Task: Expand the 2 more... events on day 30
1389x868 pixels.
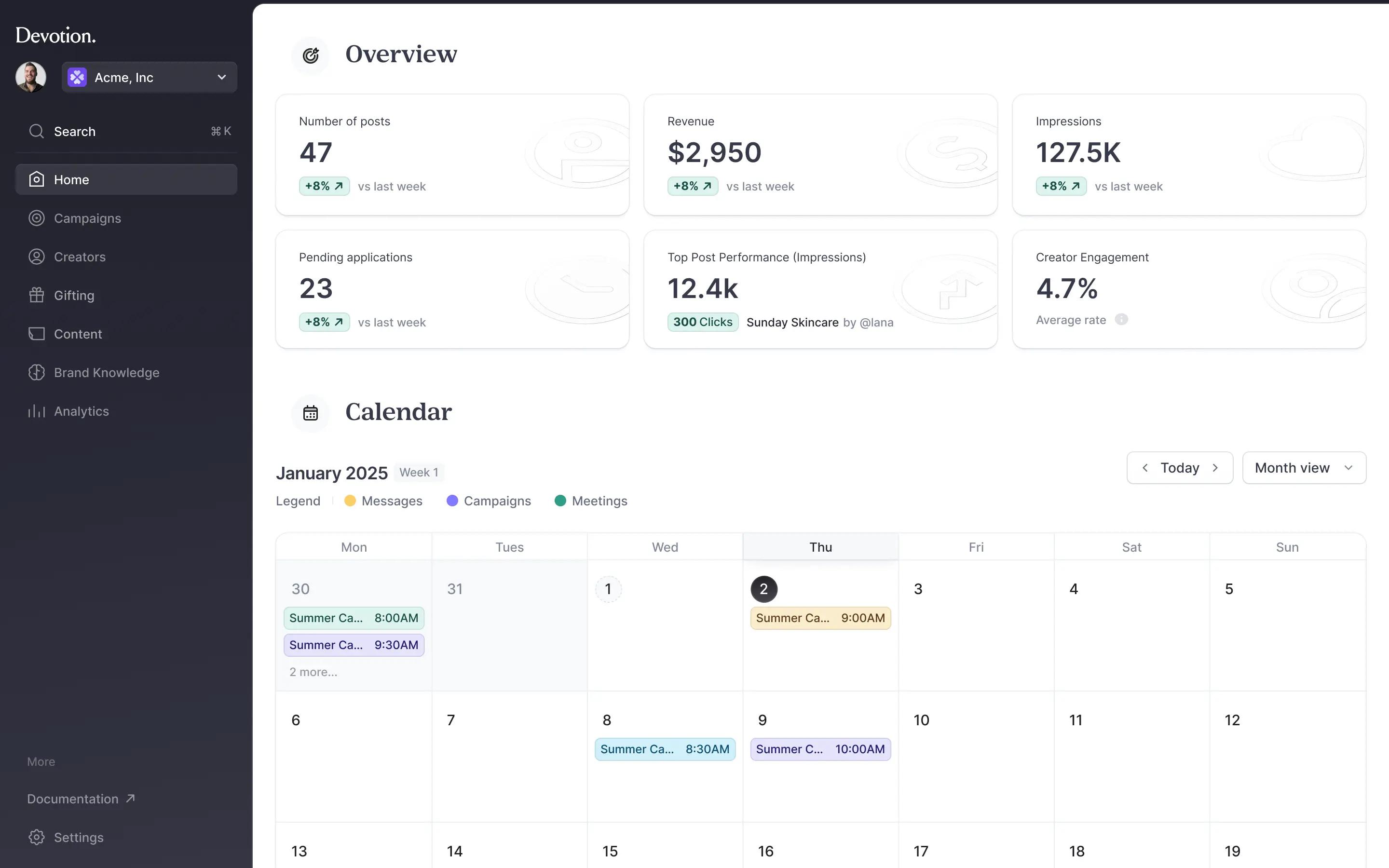Action: (x=313, y=672)
